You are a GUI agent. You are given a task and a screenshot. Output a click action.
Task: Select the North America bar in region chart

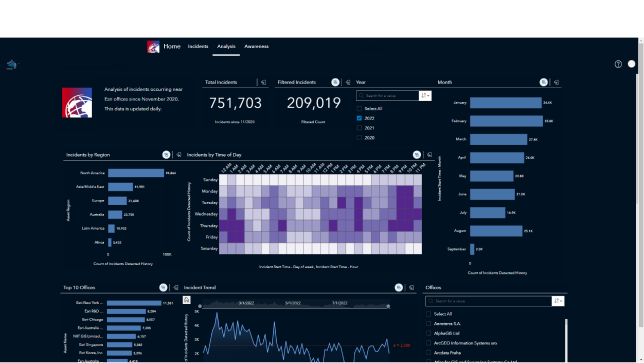(136, 173)
